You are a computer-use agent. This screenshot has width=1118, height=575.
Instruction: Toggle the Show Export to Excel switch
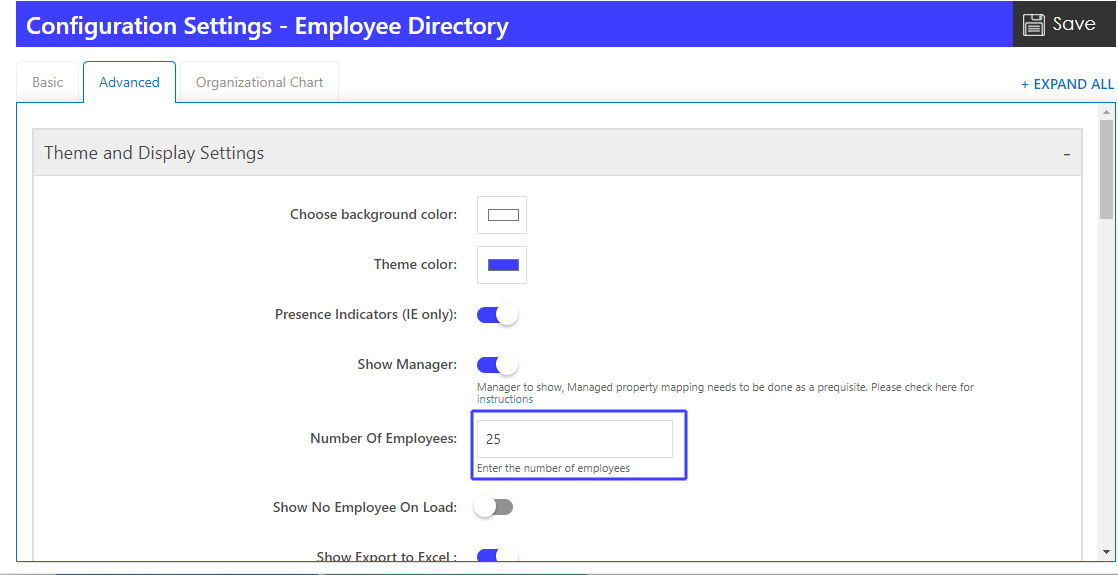pyautogui.click(x=497, y=556)
